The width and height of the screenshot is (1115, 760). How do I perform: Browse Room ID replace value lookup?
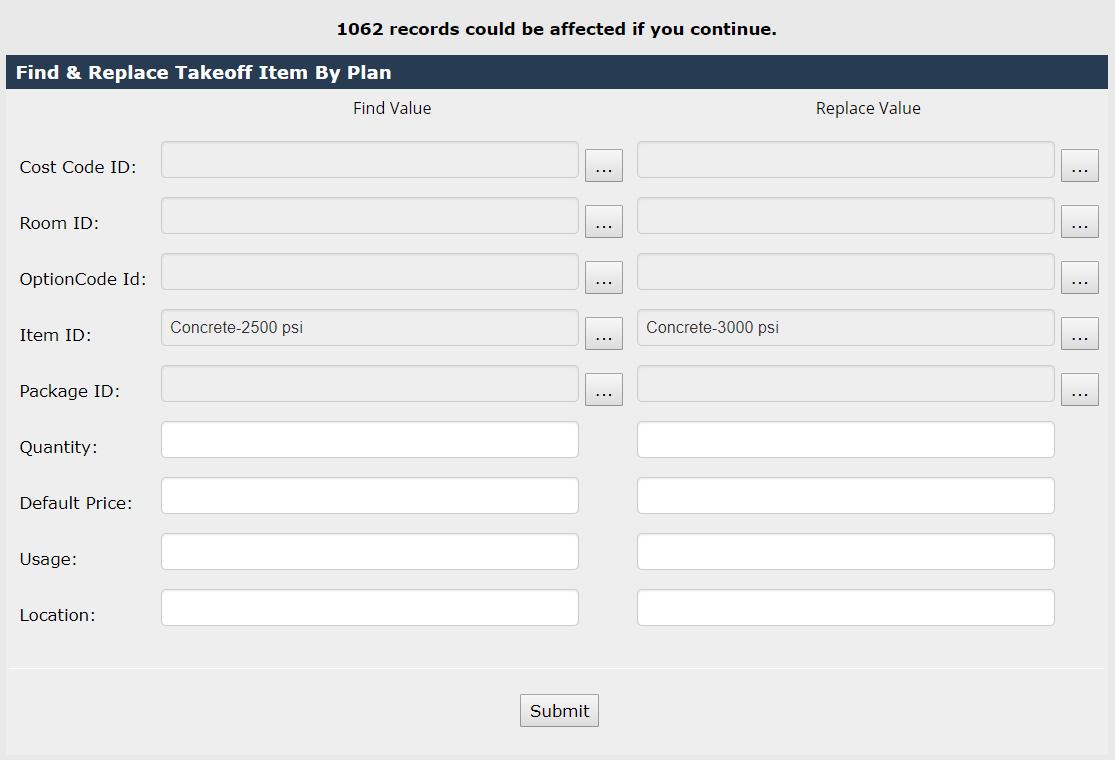point(1079,222)
